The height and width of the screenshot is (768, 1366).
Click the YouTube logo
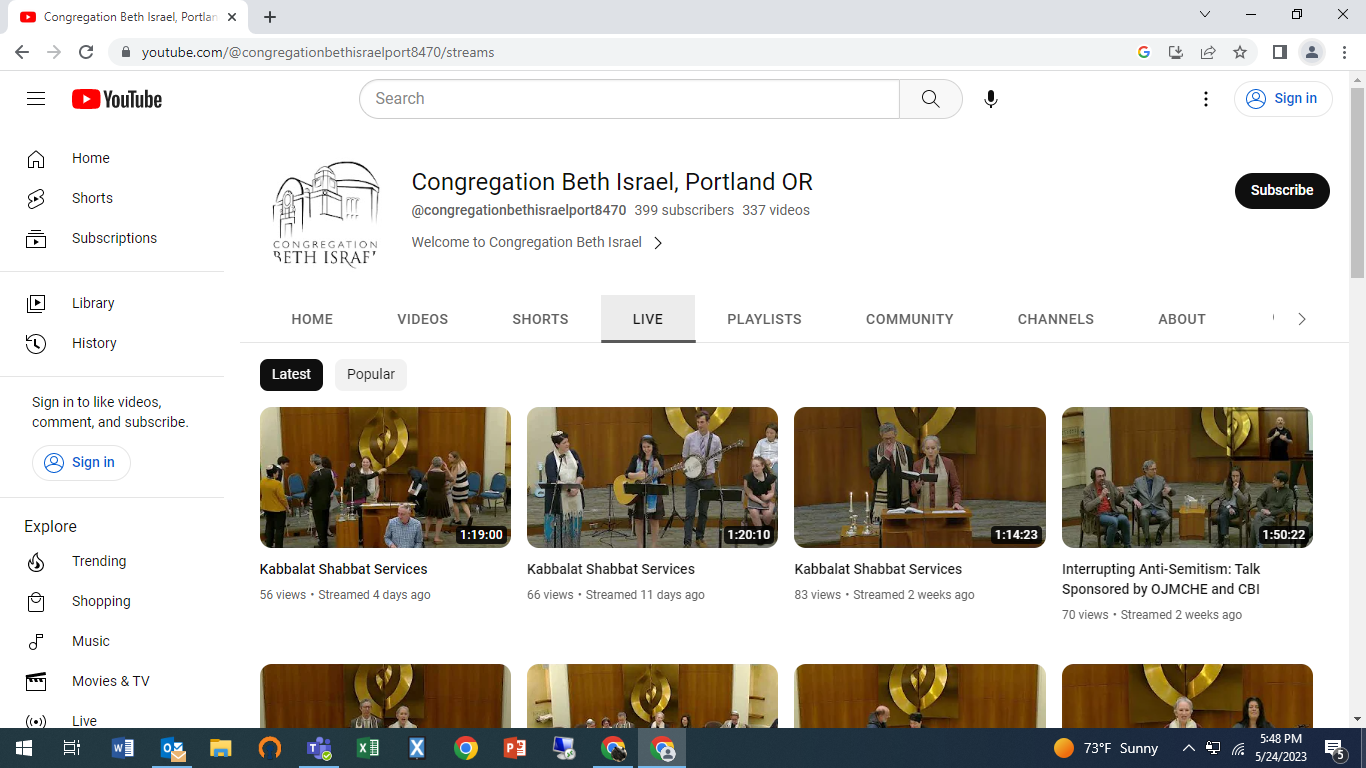[117, 99]
